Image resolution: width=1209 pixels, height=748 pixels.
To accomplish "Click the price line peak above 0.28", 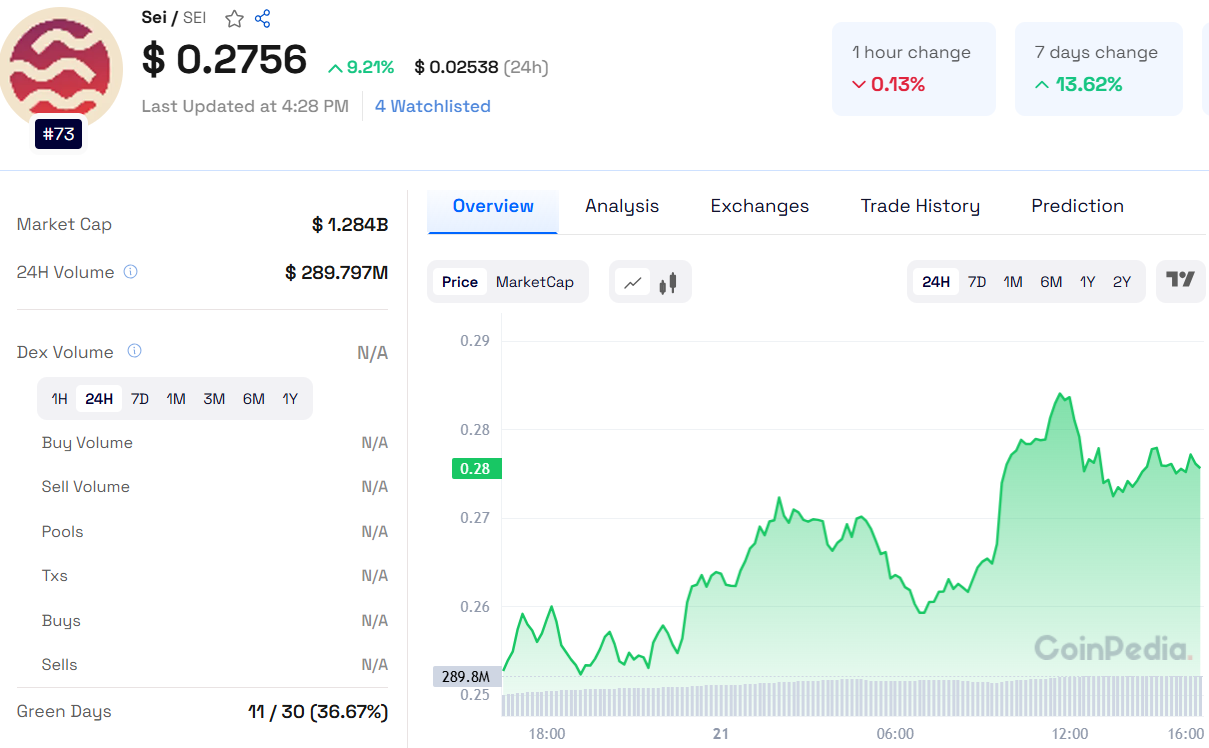I will [1061, 395].
